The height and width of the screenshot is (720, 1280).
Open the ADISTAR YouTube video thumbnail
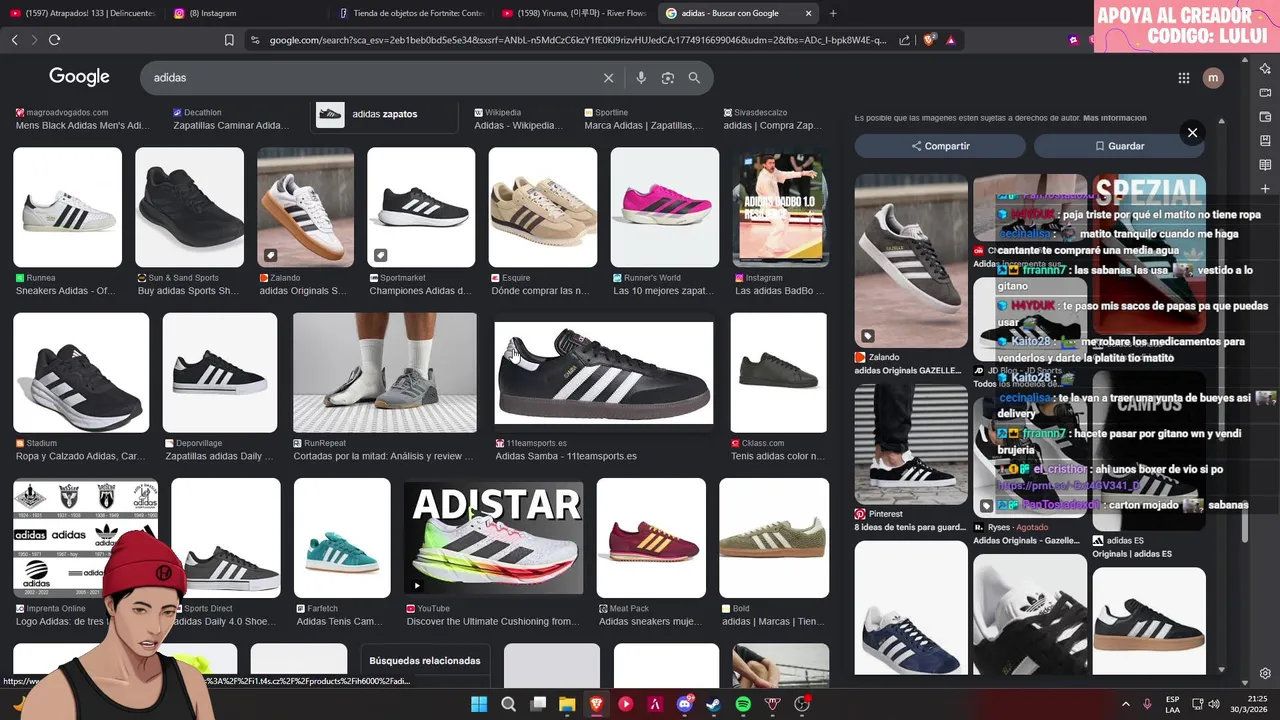pyautogui.click(x=494, y=538)
